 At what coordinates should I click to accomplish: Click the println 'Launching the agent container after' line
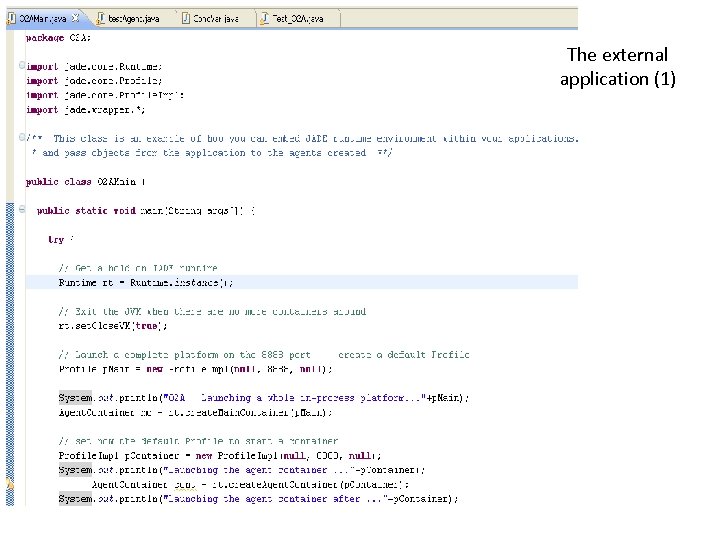coord(259,499)
